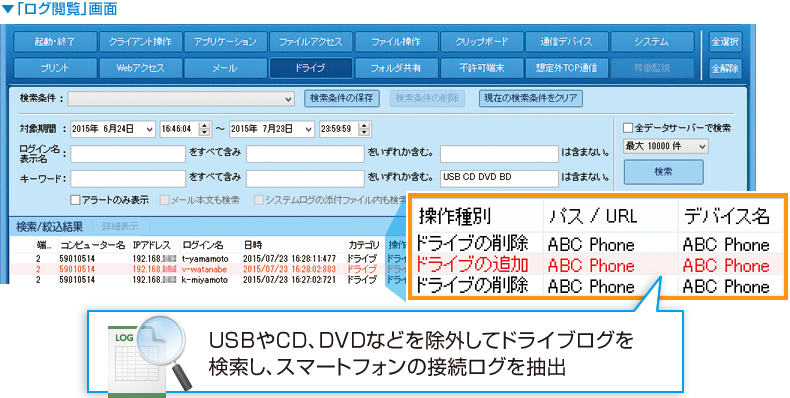Select the ファイルアクセス category button
The height and width of the screenshot is (398, 790).
click(310, 42)
